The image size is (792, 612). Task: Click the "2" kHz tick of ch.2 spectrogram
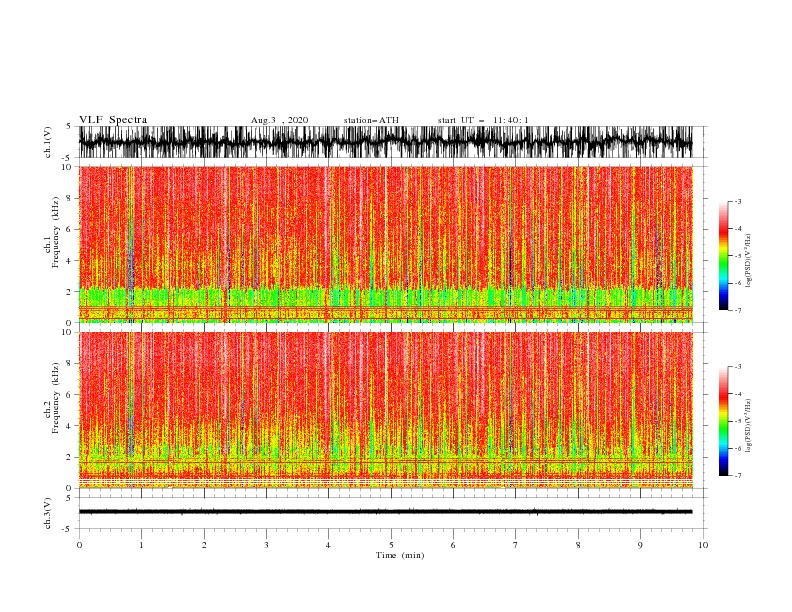click(70, 457)
